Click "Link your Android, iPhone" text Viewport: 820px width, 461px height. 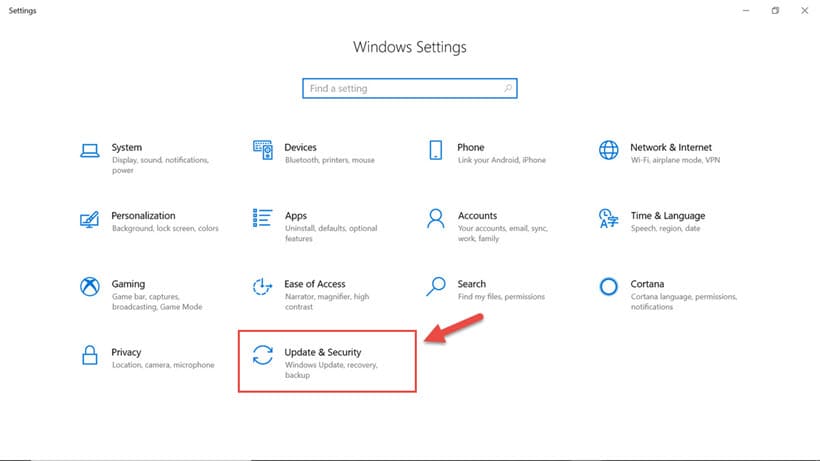click(502, 160)
